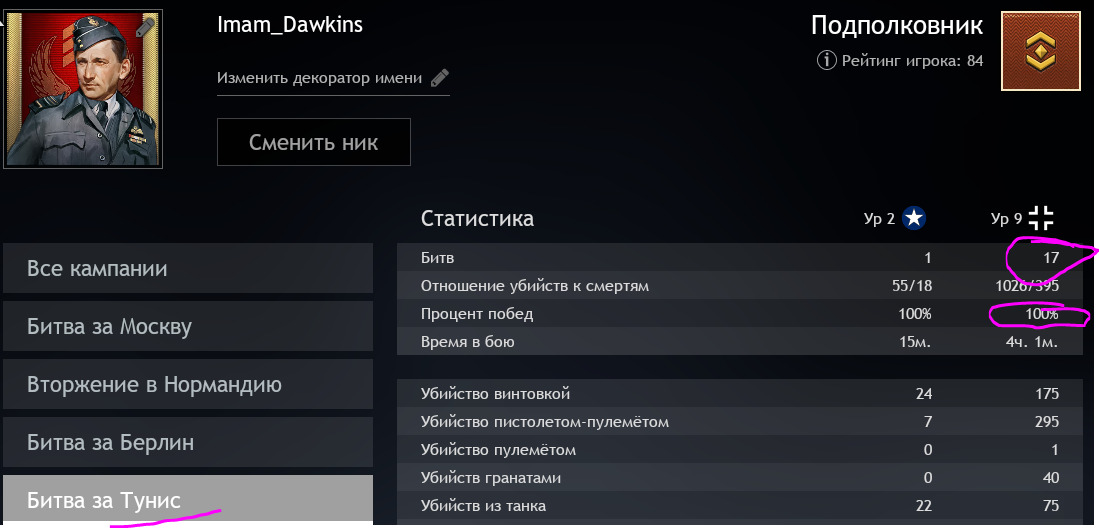Open the "Битва за Москву" campaign
The image size is (1099, 528).
point(188,327)
